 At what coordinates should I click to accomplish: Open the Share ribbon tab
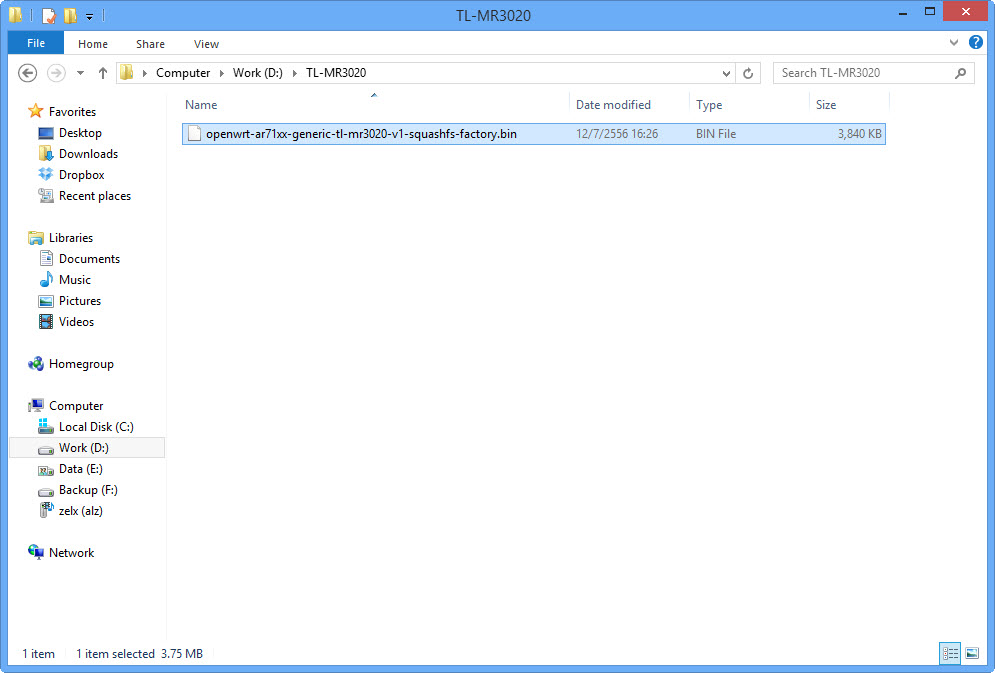point(150,44)
